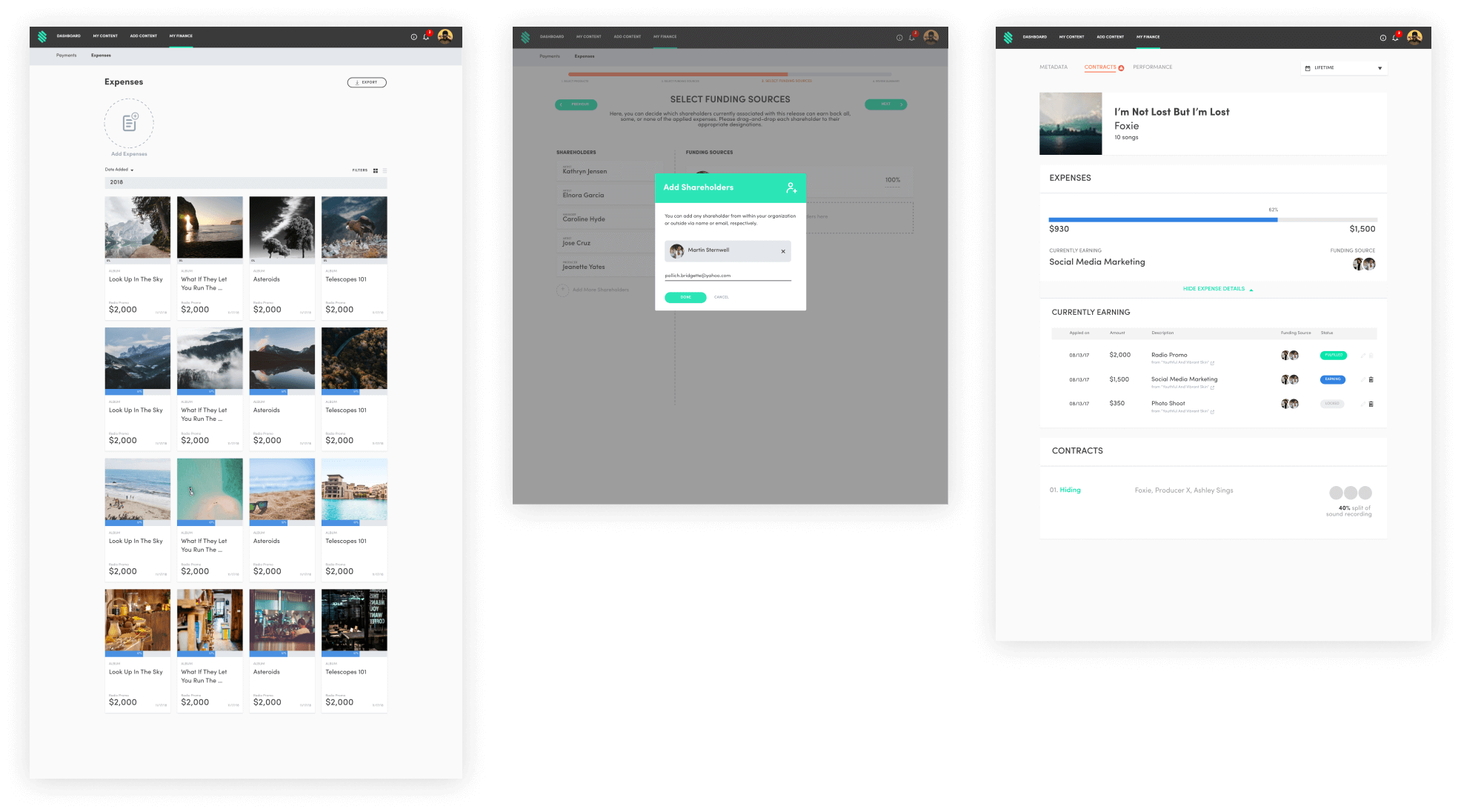Click the add-person icon in Add Shareholders header

point(791,188)
